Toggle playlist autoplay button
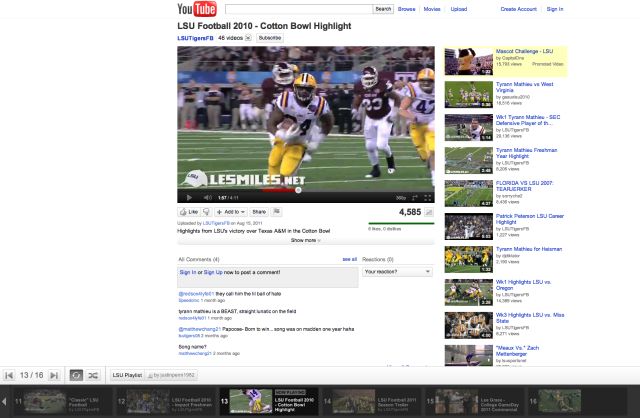The height and width of the screenshot is (418, 640). click(76, 375)
